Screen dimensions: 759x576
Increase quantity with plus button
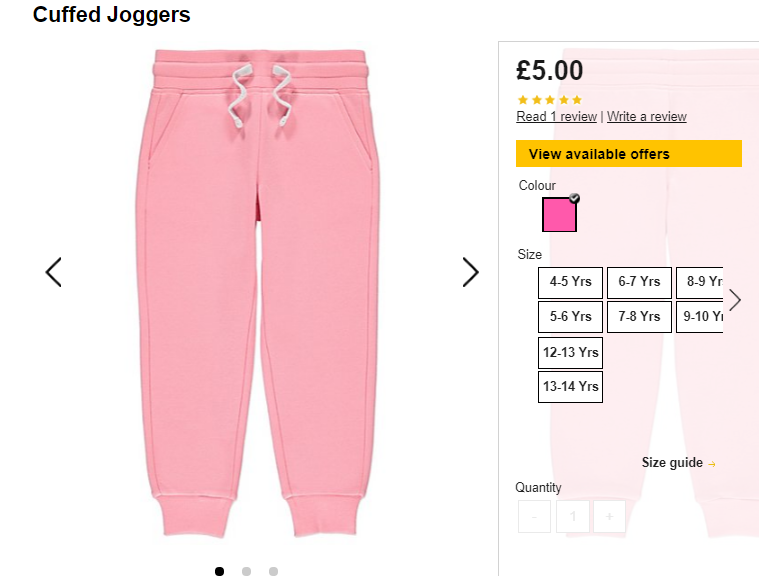[x=609, y=516]
